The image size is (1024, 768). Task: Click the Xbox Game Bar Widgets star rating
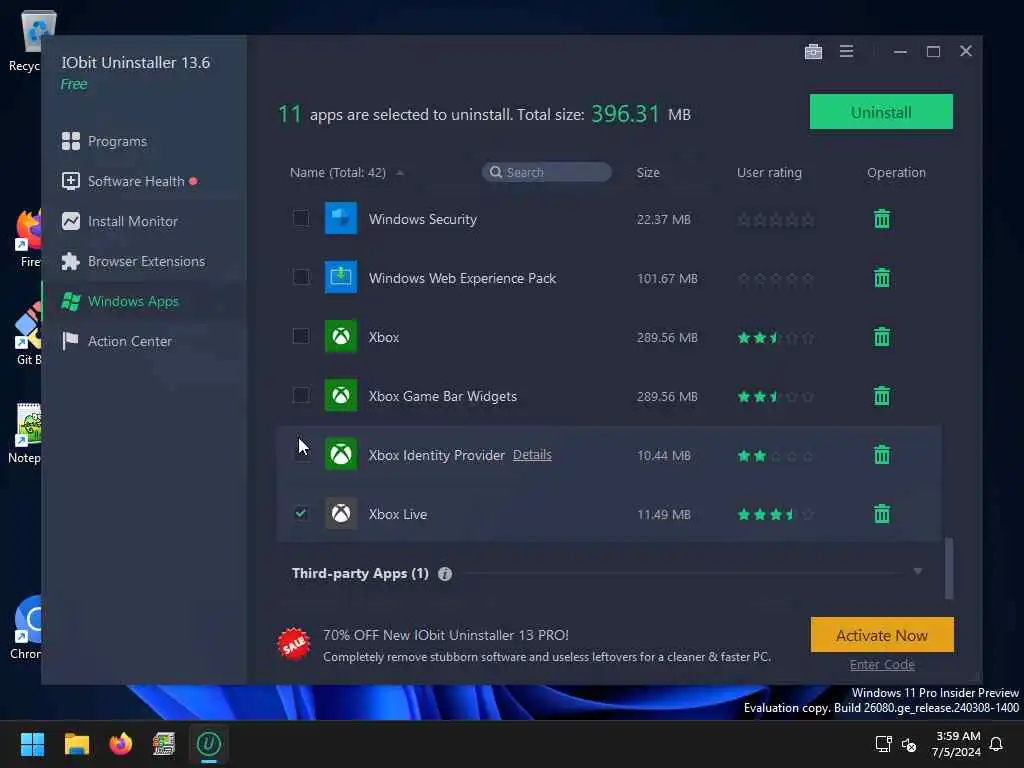[775, 396]
